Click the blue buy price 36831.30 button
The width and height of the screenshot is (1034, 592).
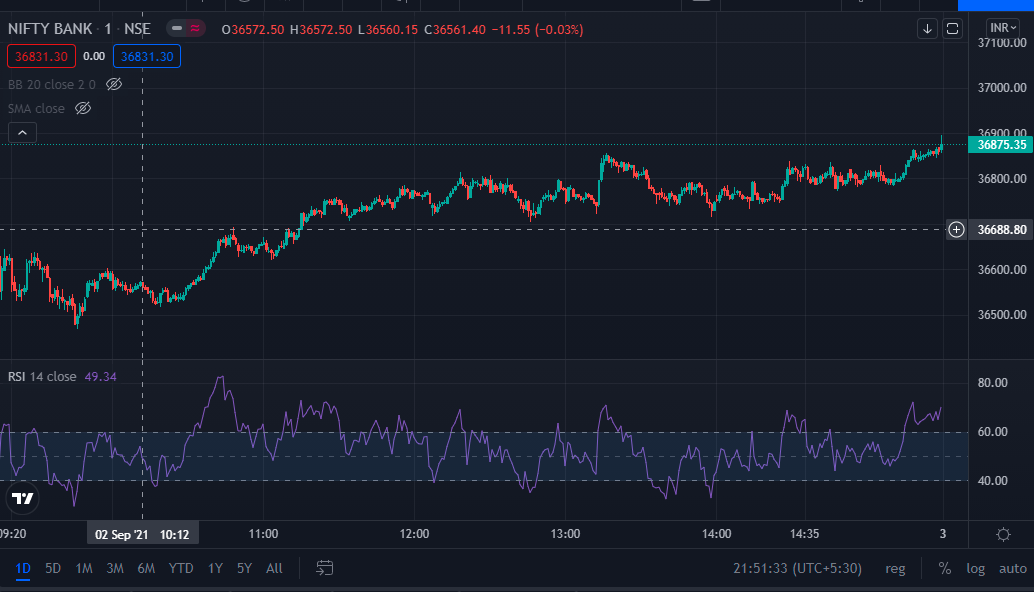pyautogui.click(x=147, y=57)
